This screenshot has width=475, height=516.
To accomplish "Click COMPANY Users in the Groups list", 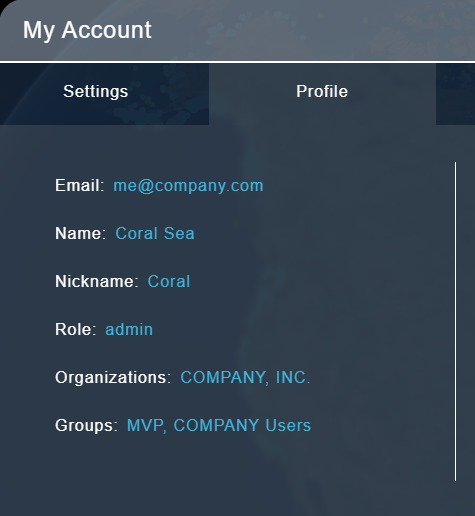I will pyautogui.click(x=242, y=425).
